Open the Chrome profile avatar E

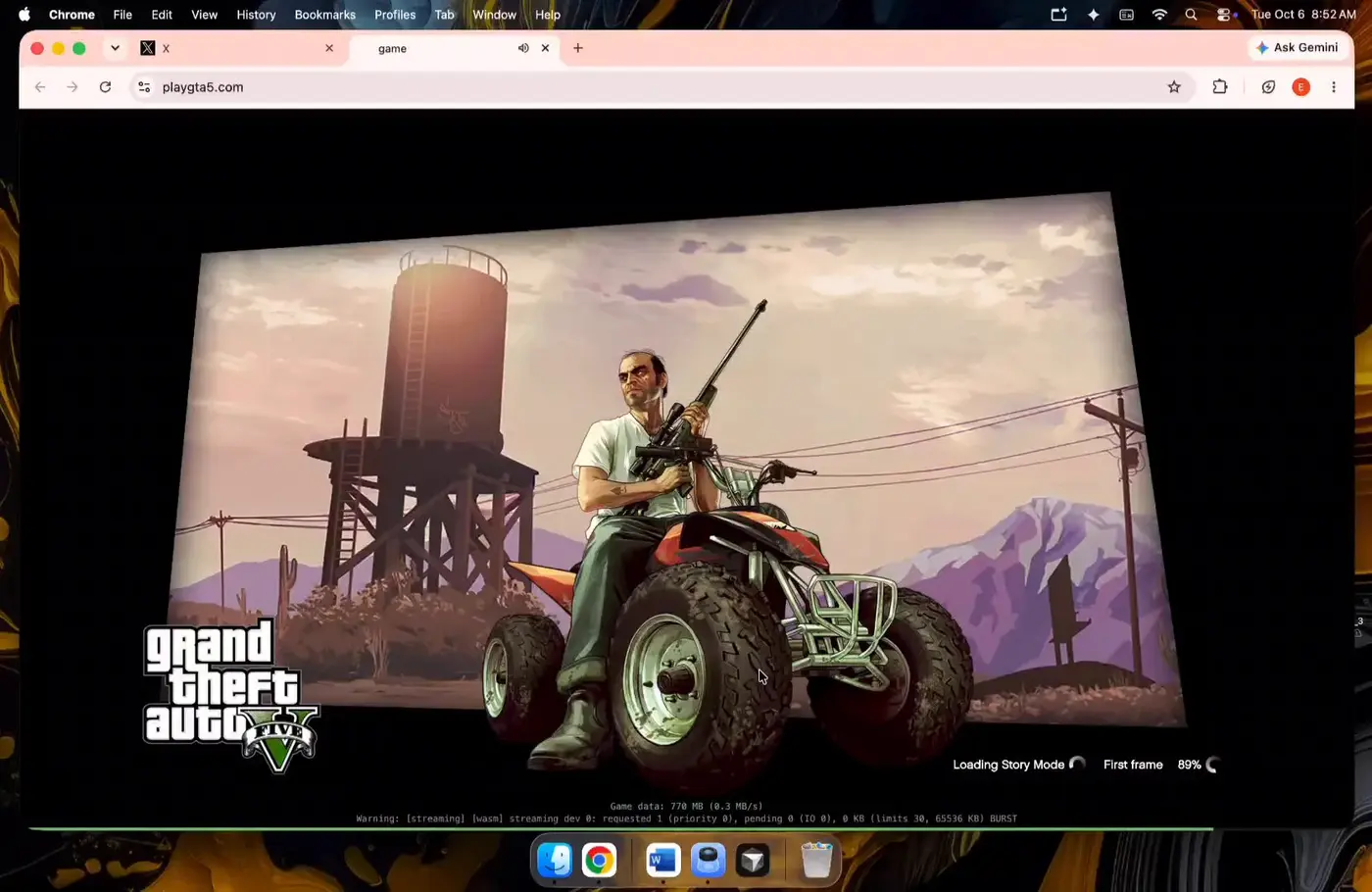1301,87
